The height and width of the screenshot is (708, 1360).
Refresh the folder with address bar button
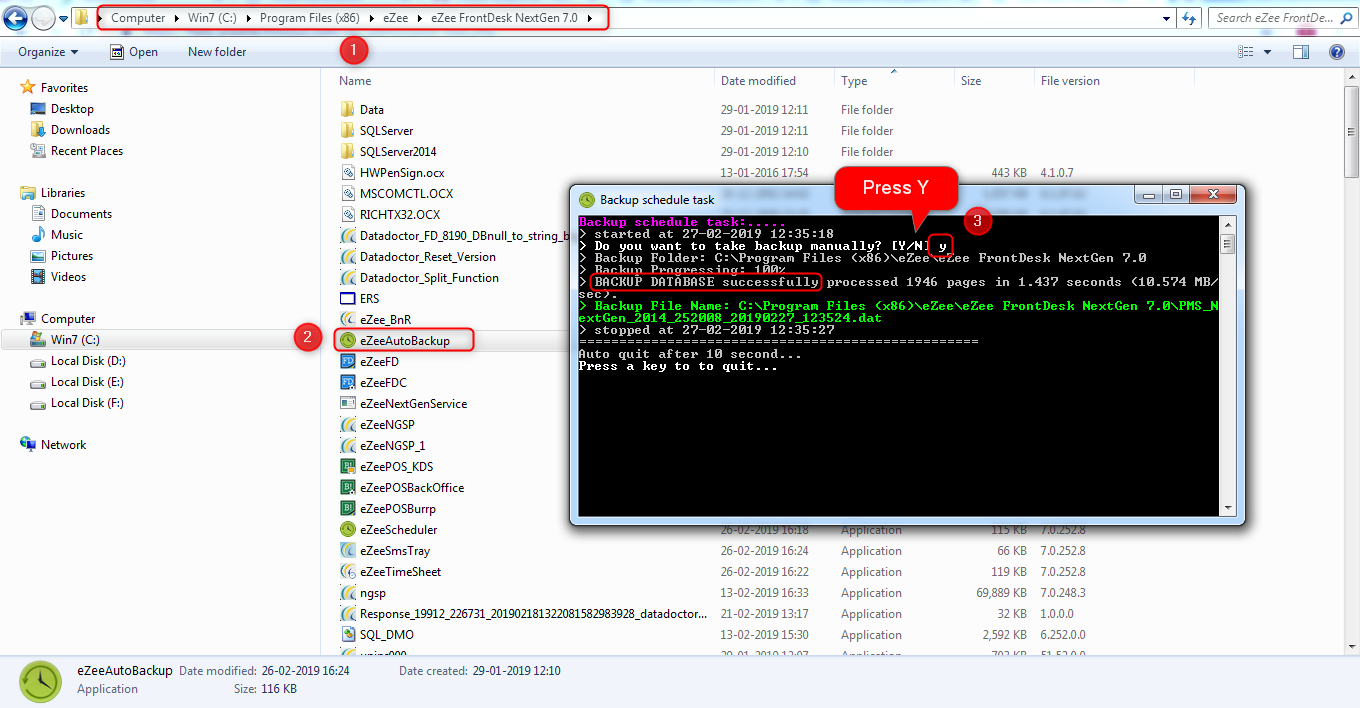[x=1189, y=18]
